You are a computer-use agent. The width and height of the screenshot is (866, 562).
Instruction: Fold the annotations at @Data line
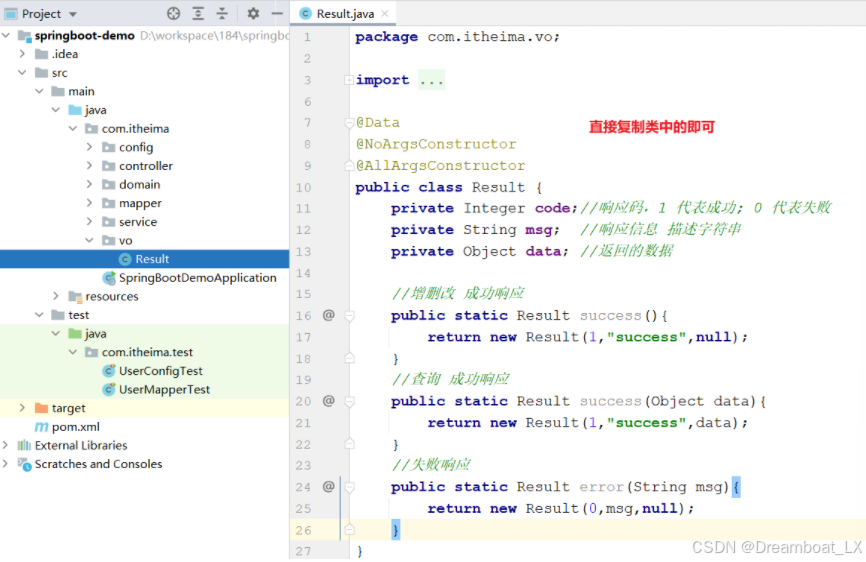click(349, 123)
